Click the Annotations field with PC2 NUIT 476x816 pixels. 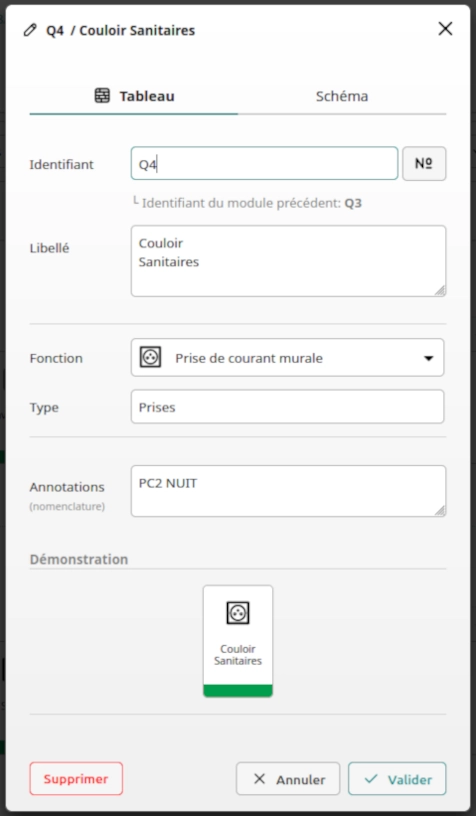(x=288, y=491)
